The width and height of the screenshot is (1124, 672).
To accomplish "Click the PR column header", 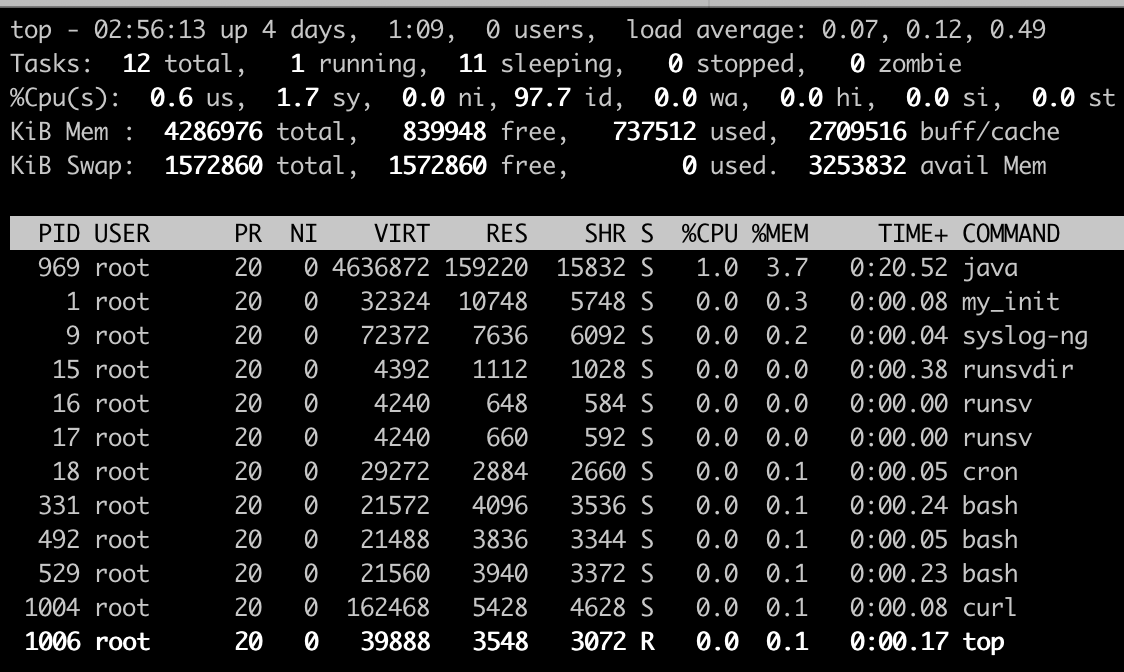I will [x=248, y=234].
